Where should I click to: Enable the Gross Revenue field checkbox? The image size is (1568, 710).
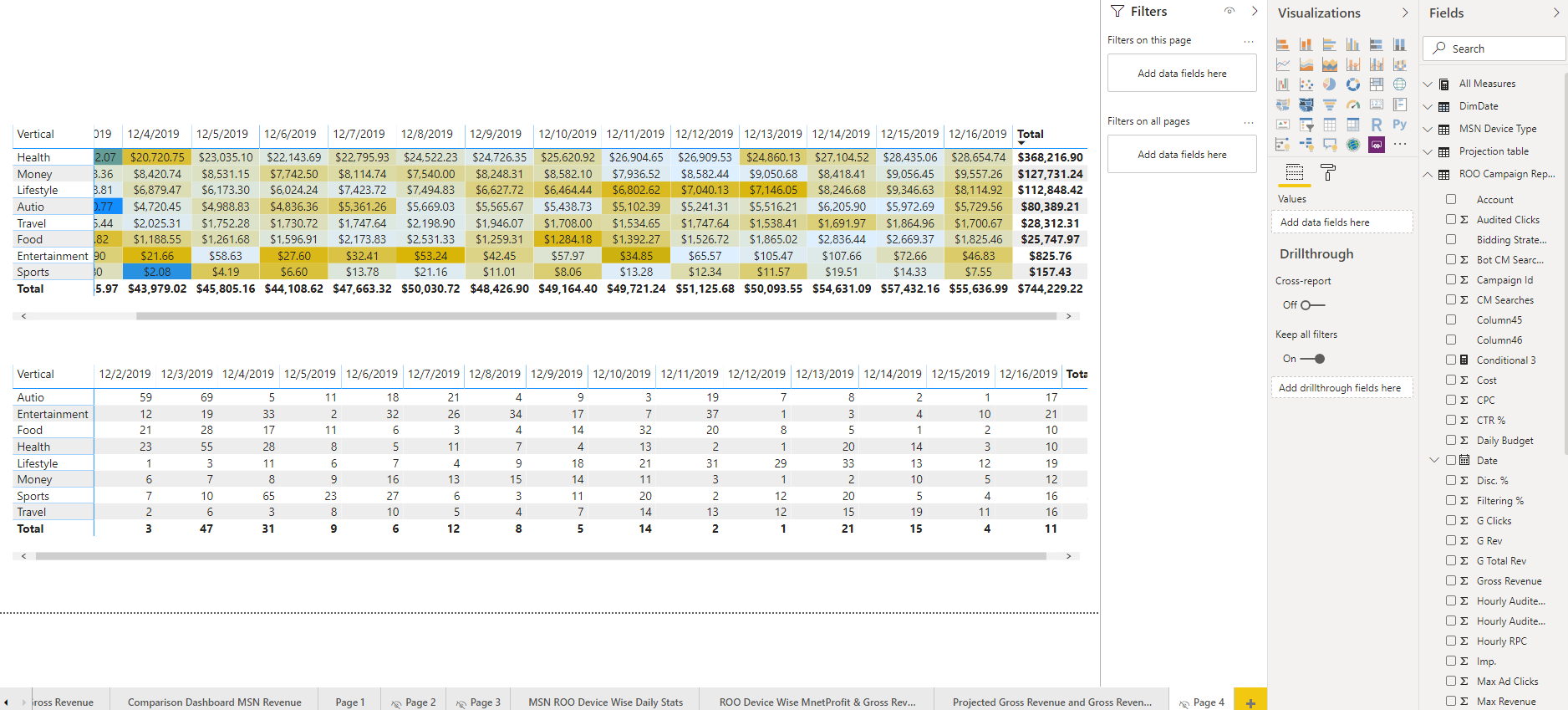coord(1452,580)
